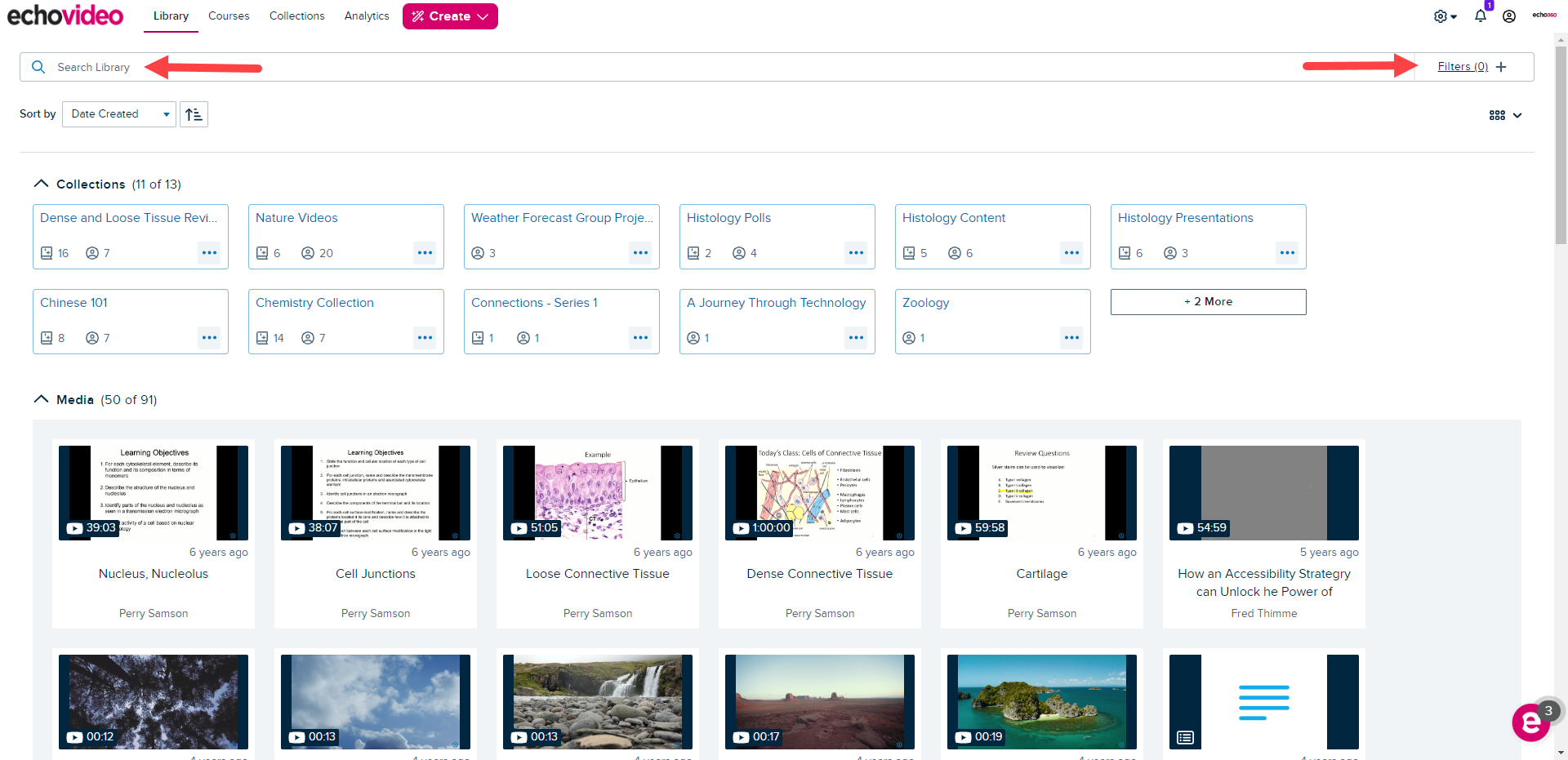Open the echo360 chat bubble
Image resolution: width=1568 pixels, height=760 pixels.
(x=1530, y=722)
